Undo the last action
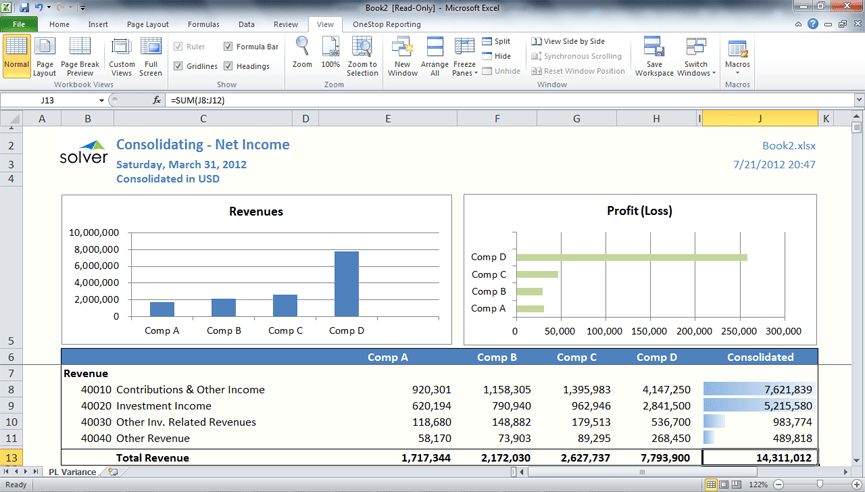Screen dimensions: 865x492 click(x=39, y=8)
